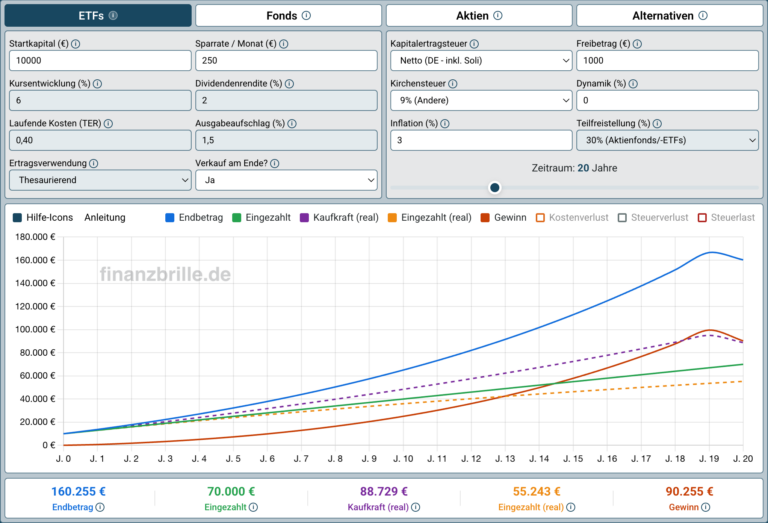Click the 55.243 € Eingezahlt (real) value
The image size is (768, 523).
click(536, 492)
